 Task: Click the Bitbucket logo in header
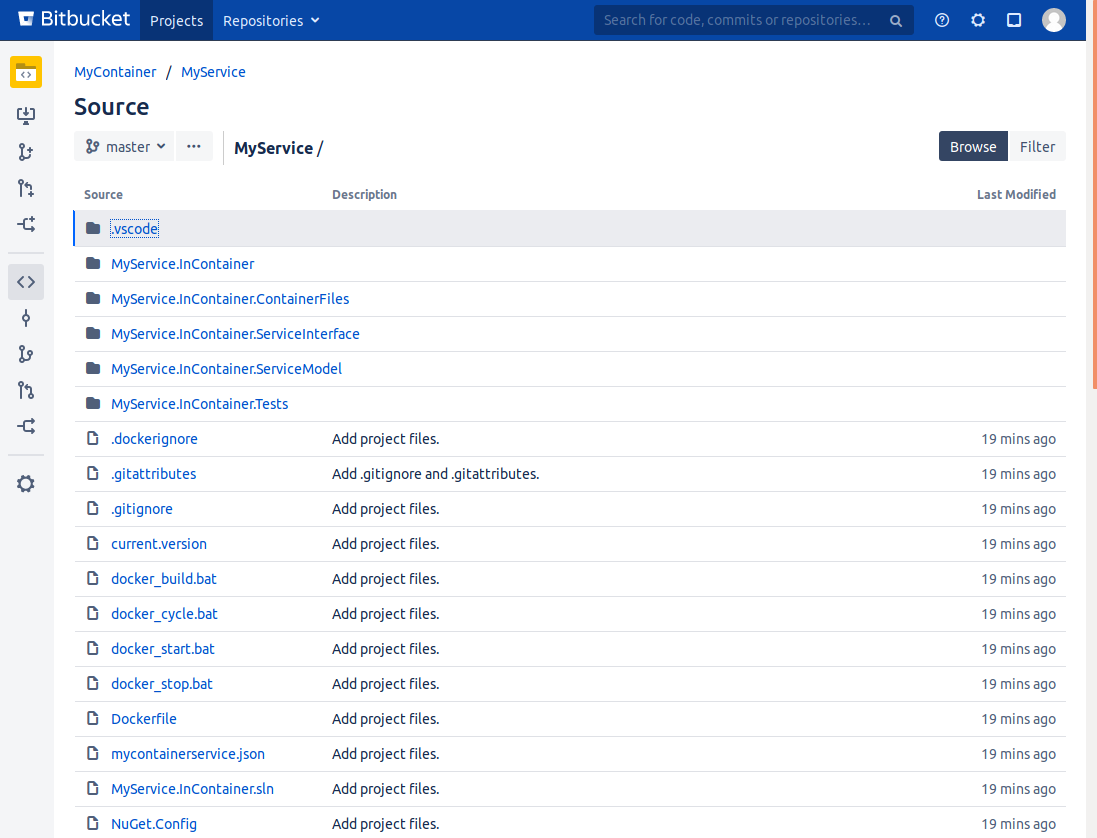tap(73, 19)
